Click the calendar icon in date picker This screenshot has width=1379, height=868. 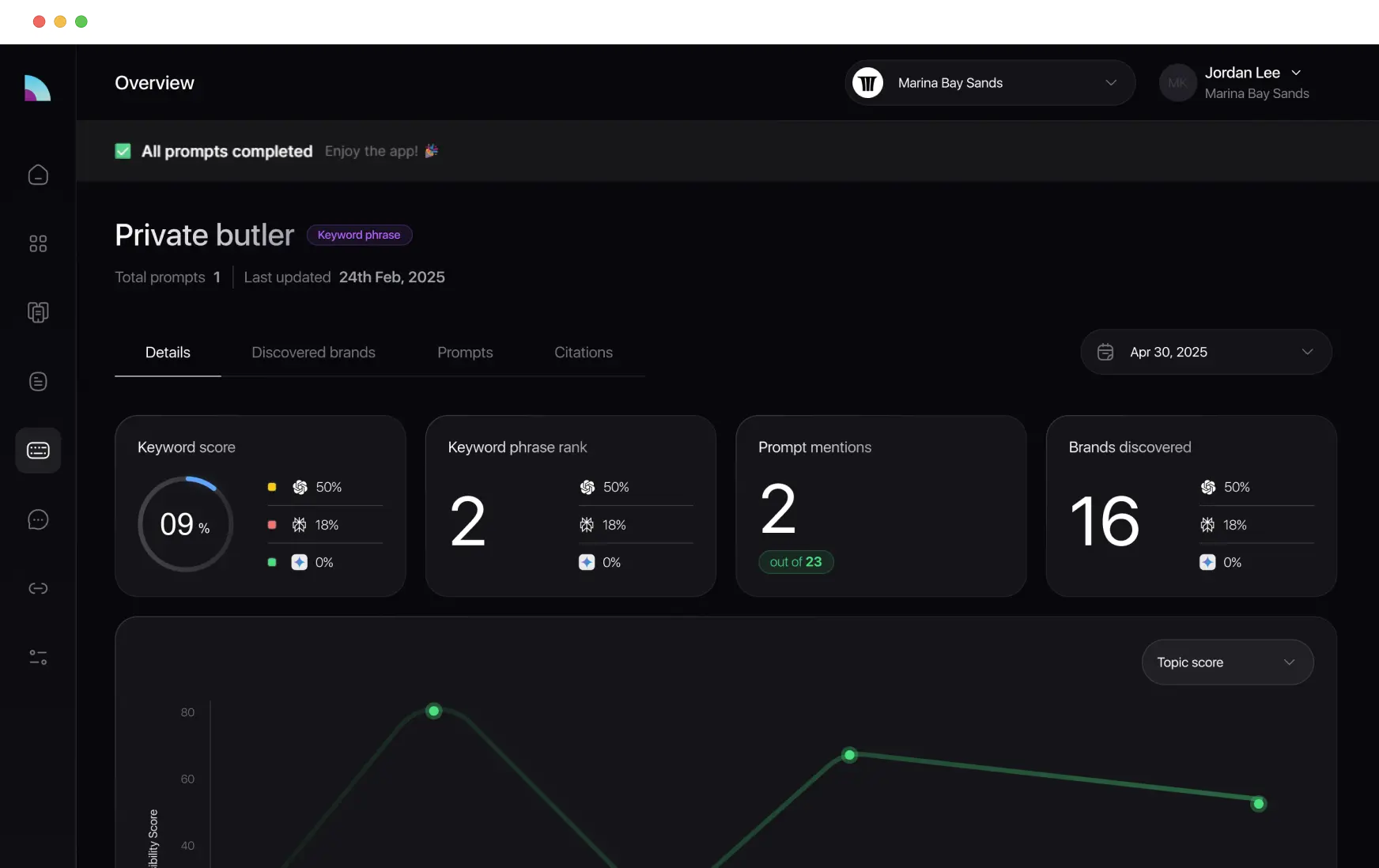click(x=1105, y=352)
